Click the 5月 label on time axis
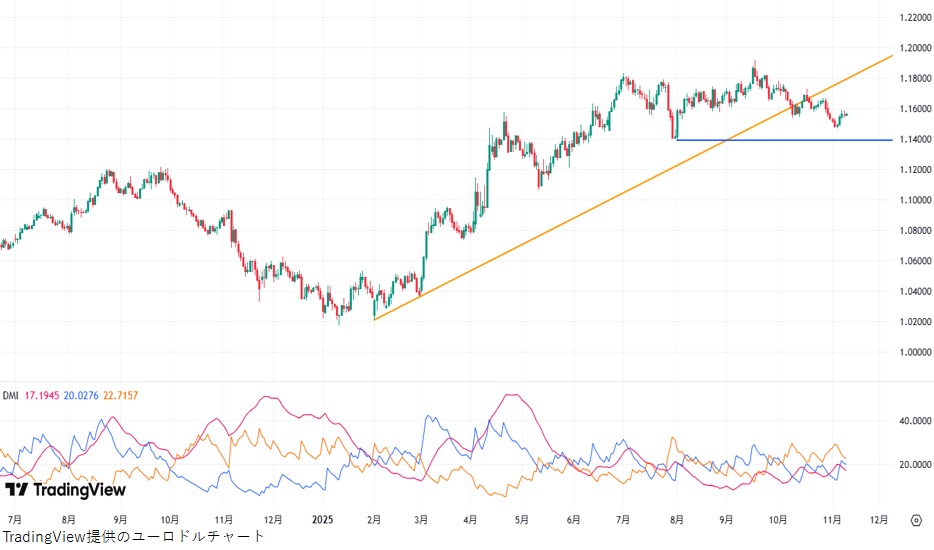Image resolution: width=934 pixels, height=550 pixels. coord(521,520)
